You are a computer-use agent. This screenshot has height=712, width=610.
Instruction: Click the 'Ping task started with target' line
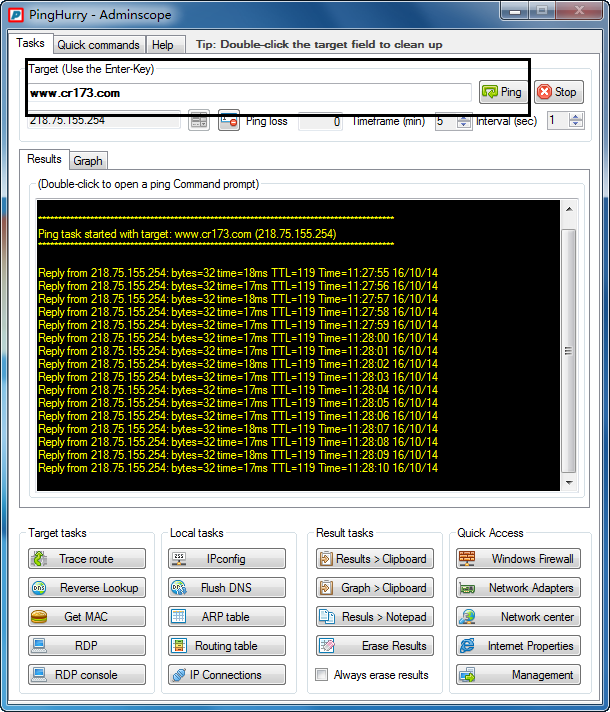tap(187, 234)
